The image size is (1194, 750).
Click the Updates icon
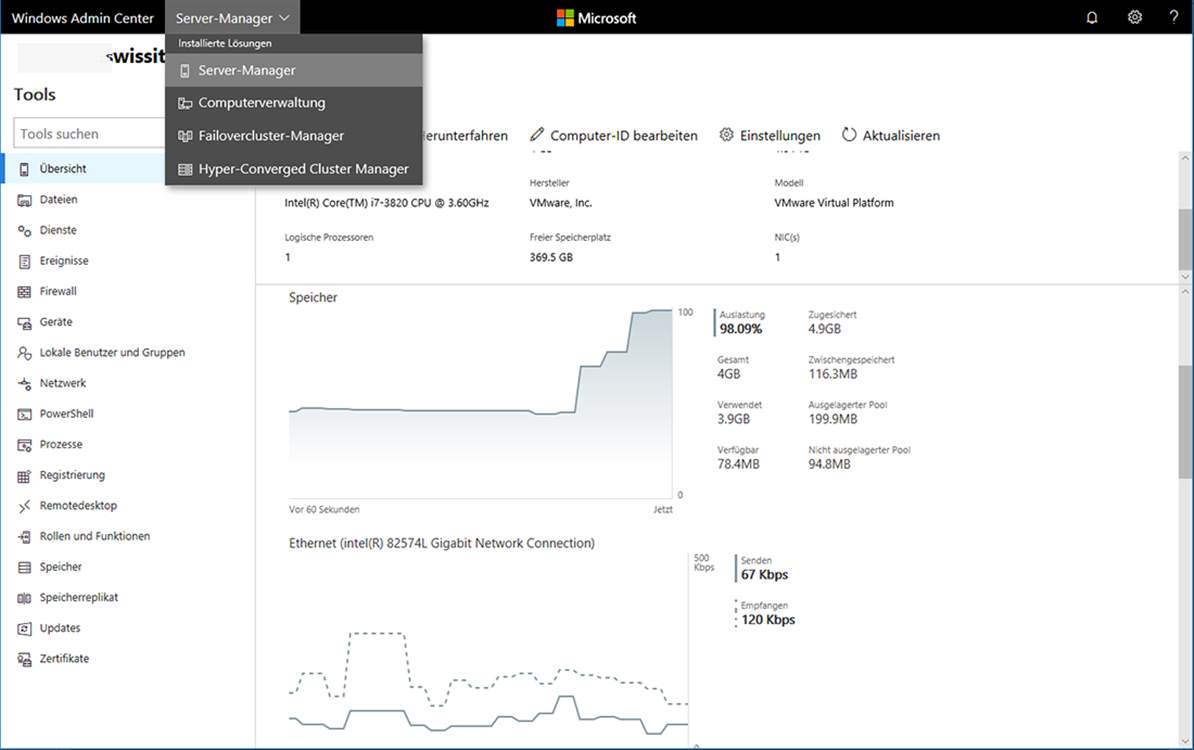24,629
